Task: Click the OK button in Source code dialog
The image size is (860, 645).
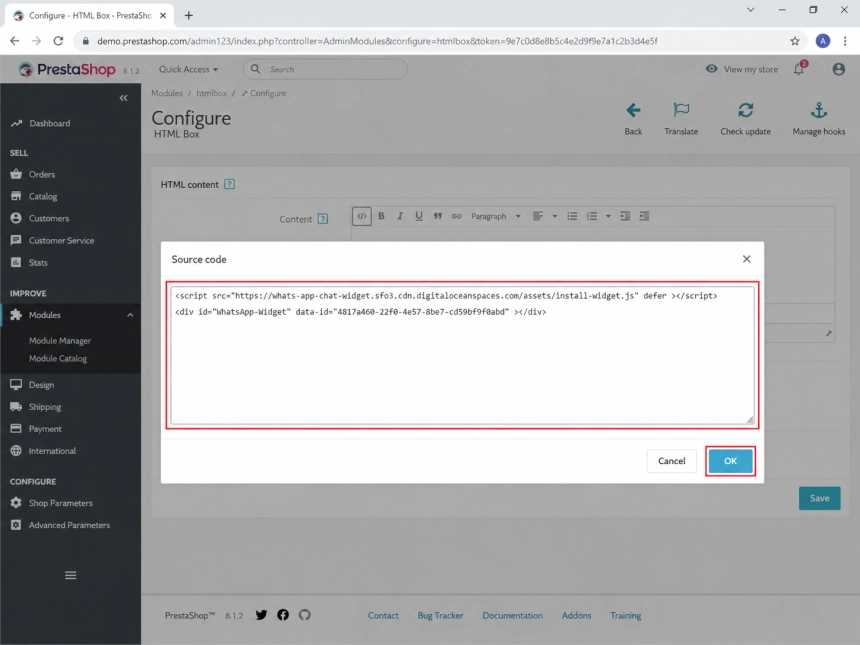Action: click(730, 461)
